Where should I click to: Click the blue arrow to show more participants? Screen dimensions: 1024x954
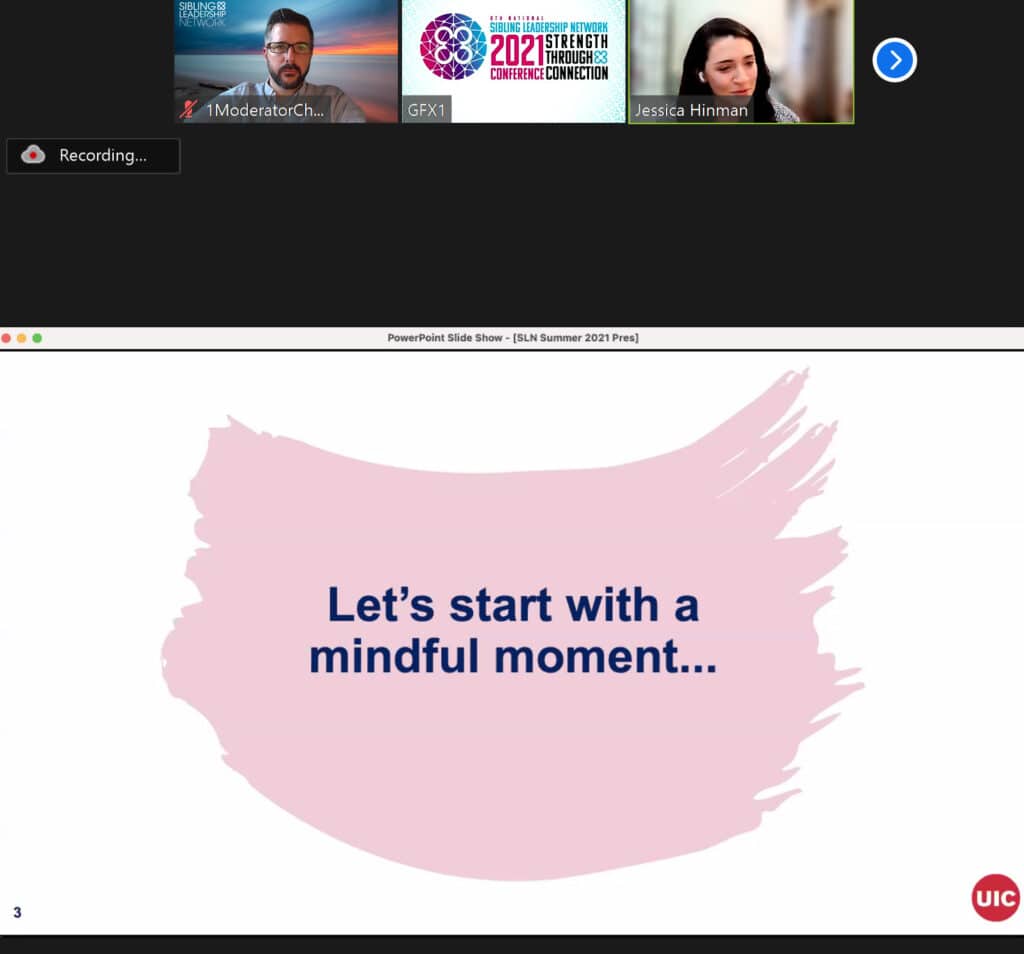[894, 60]
